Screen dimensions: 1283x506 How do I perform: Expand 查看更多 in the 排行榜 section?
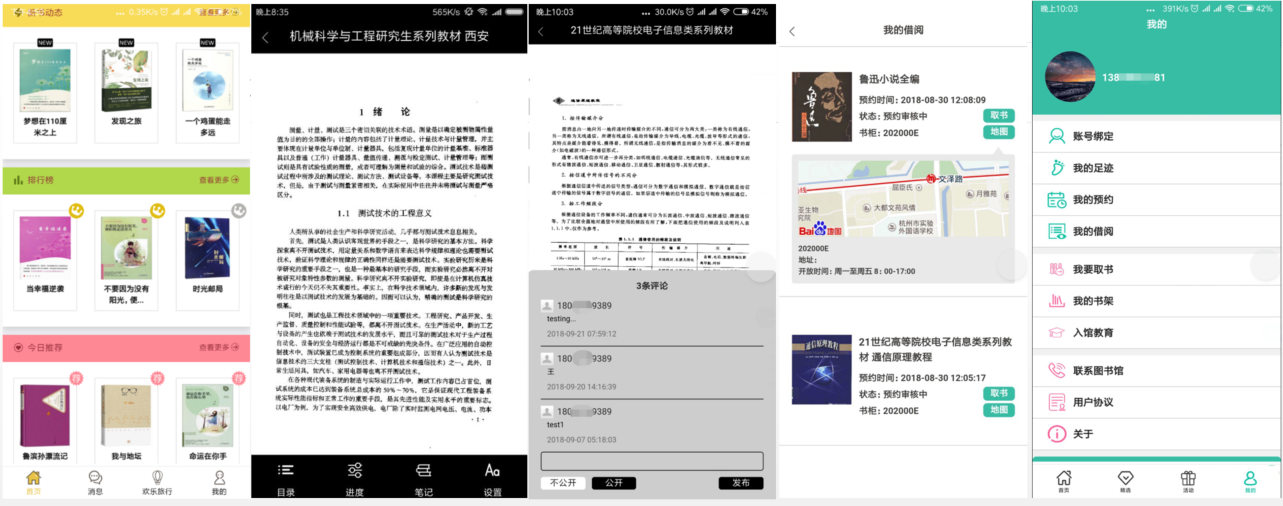[x=220, y=181]
